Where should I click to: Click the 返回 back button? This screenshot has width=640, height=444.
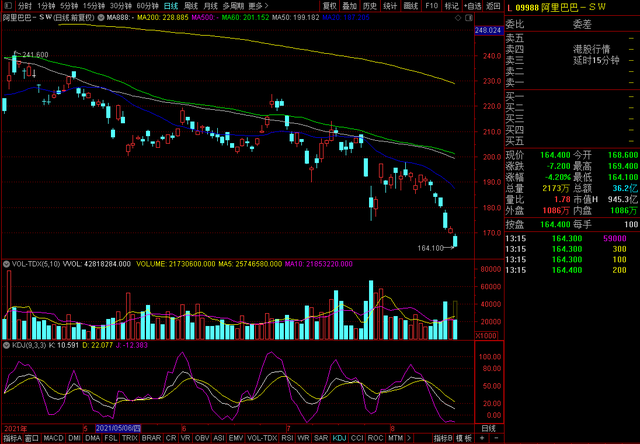point(493,6)
